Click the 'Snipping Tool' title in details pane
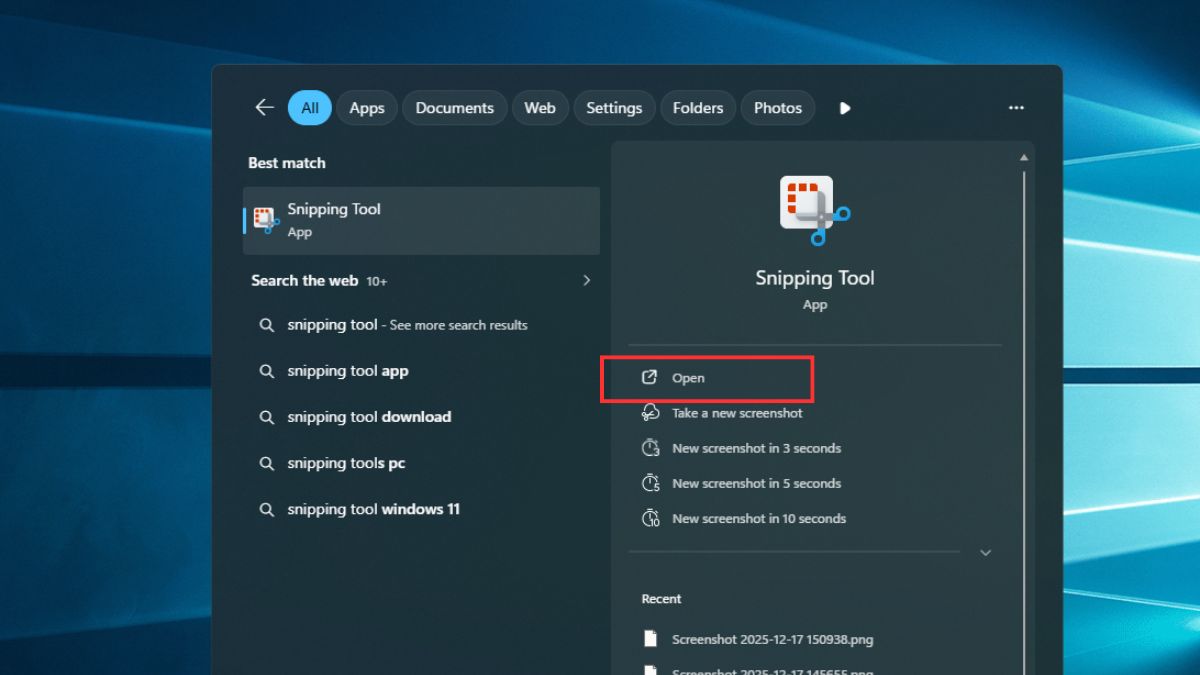This screenshot has height=675, width=1200. click(815, 278)
